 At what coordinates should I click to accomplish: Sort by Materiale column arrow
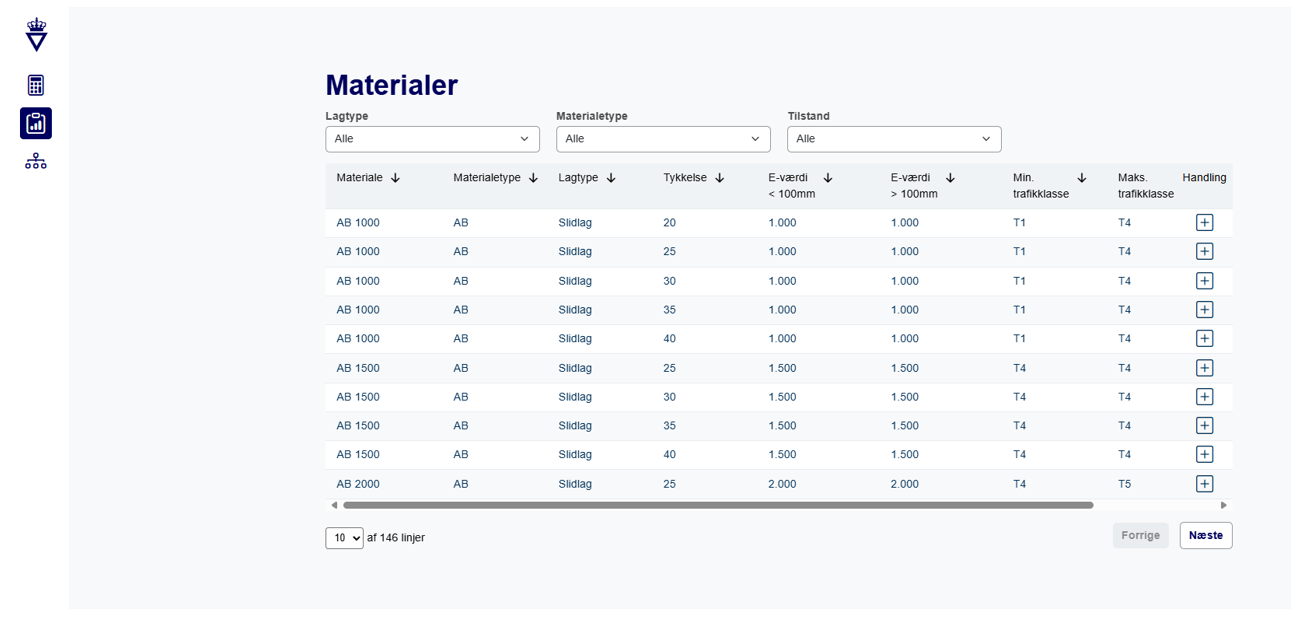pyautogui.click(x=395, y=178)
